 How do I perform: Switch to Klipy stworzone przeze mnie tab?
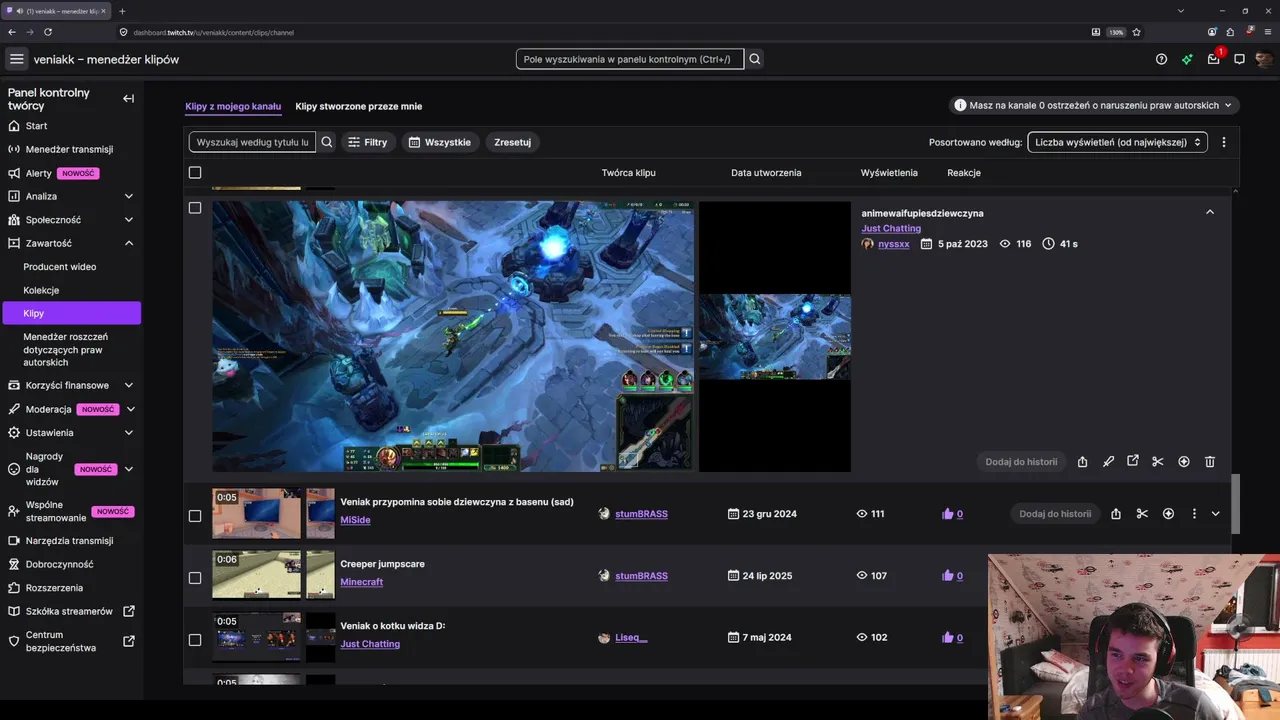[359, 106]
